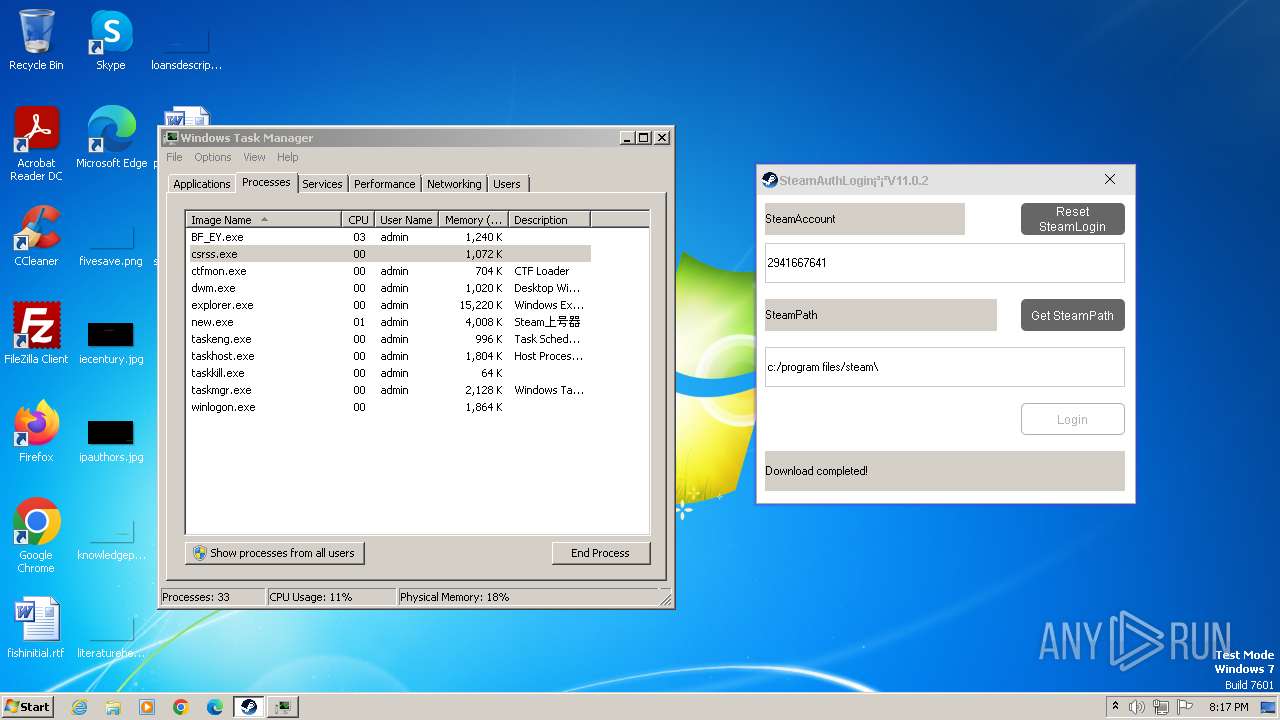Select the new.exe process row

pyautogui.click(x=389, y=322)
